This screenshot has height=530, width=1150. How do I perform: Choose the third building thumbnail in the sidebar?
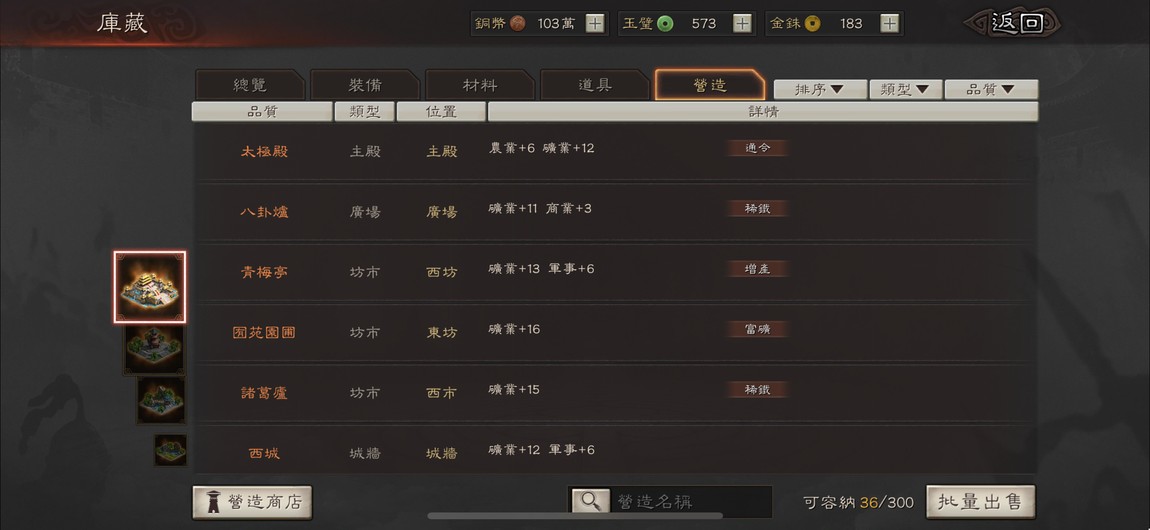pyautogui.click(x=161, y=400)
